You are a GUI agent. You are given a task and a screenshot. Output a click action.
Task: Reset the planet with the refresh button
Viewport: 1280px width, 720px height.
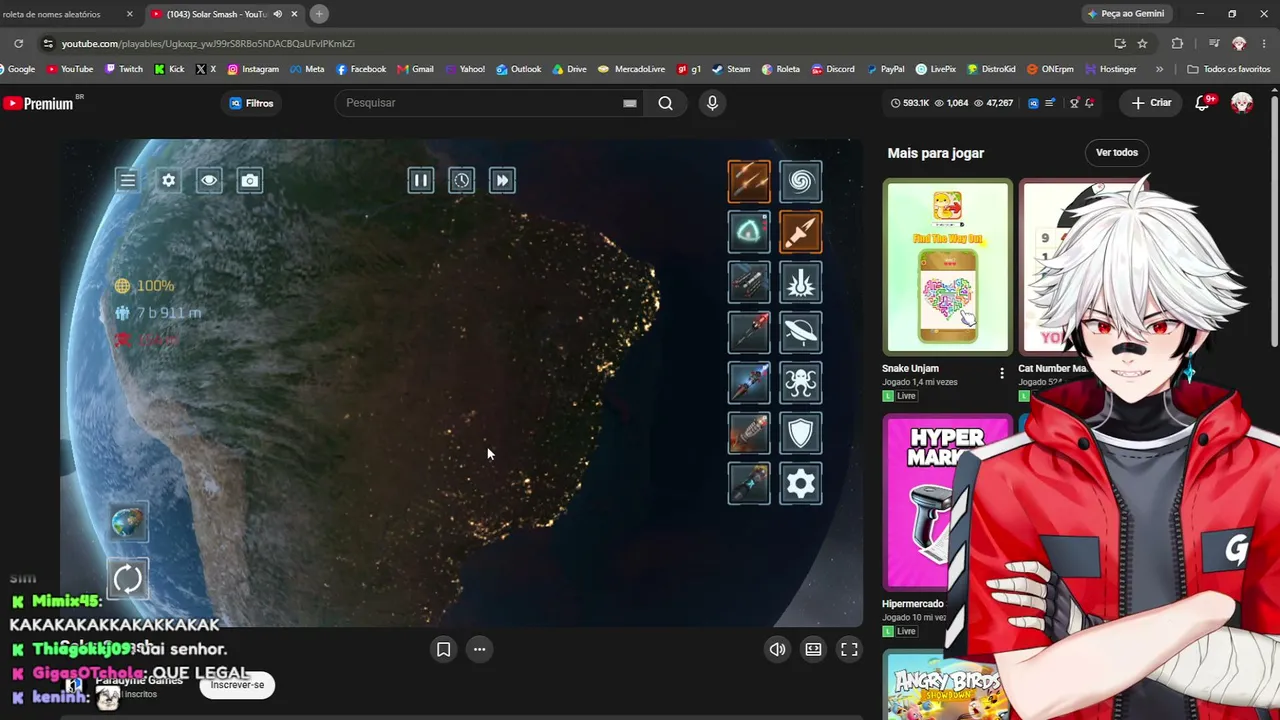pos(128,578)
